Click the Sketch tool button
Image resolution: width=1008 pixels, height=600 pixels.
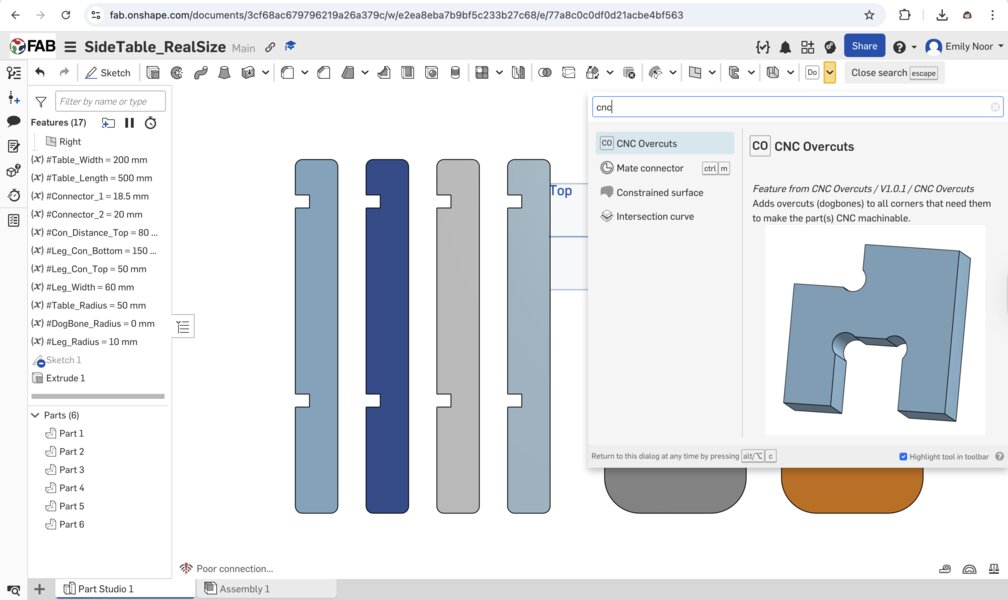(108, 73)
